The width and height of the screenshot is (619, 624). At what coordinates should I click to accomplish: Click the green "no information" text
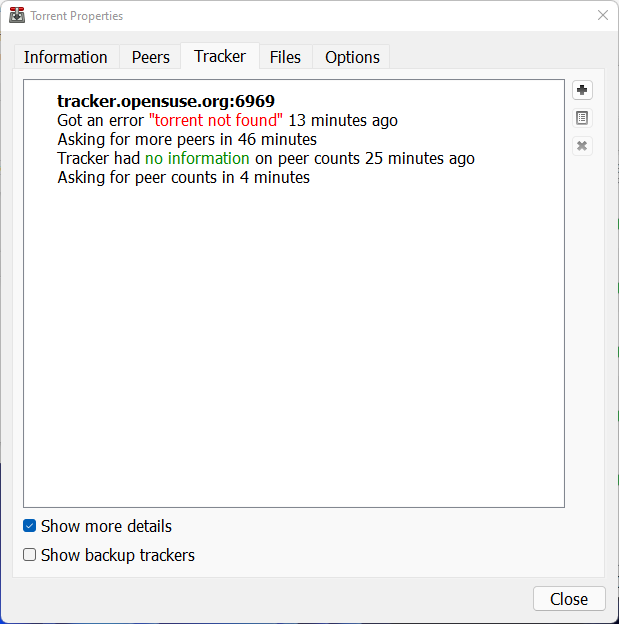pyautogui.click(x=197, y=158)
